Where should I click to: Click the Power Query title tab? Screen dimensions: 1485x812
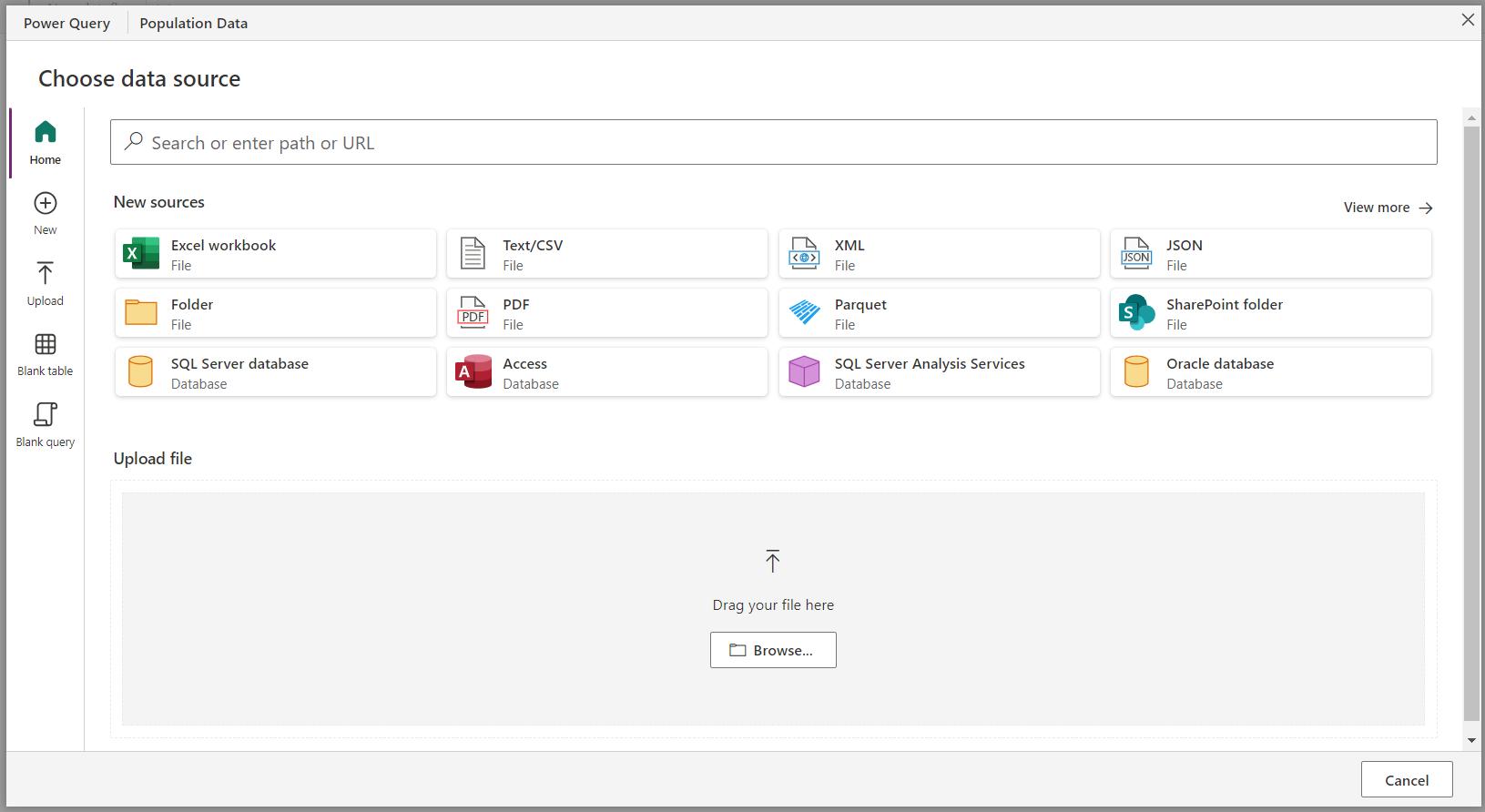(66, 23)
